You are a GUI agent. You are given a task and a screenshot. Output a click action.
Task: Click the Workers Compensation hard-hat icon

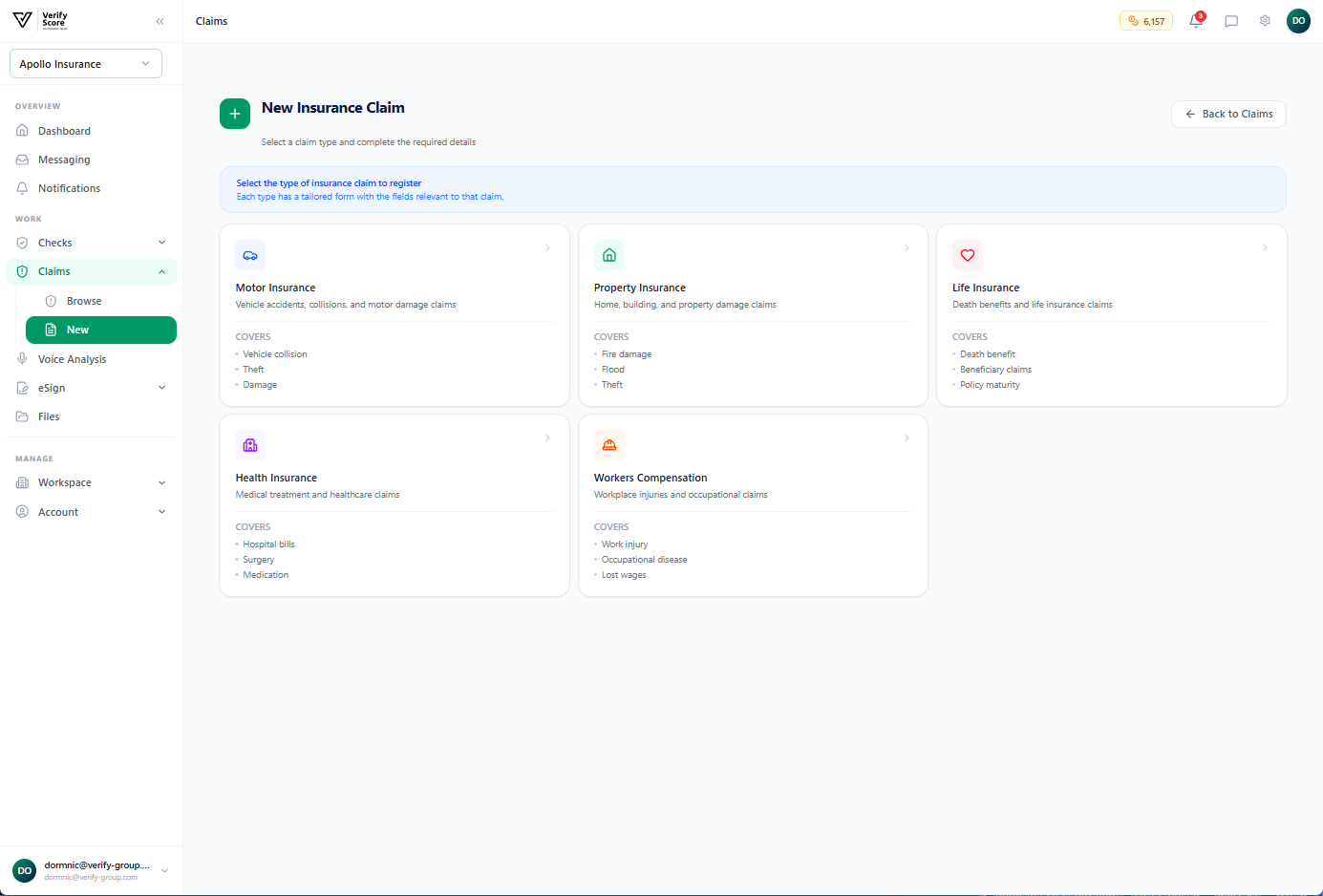pos(609,445)
